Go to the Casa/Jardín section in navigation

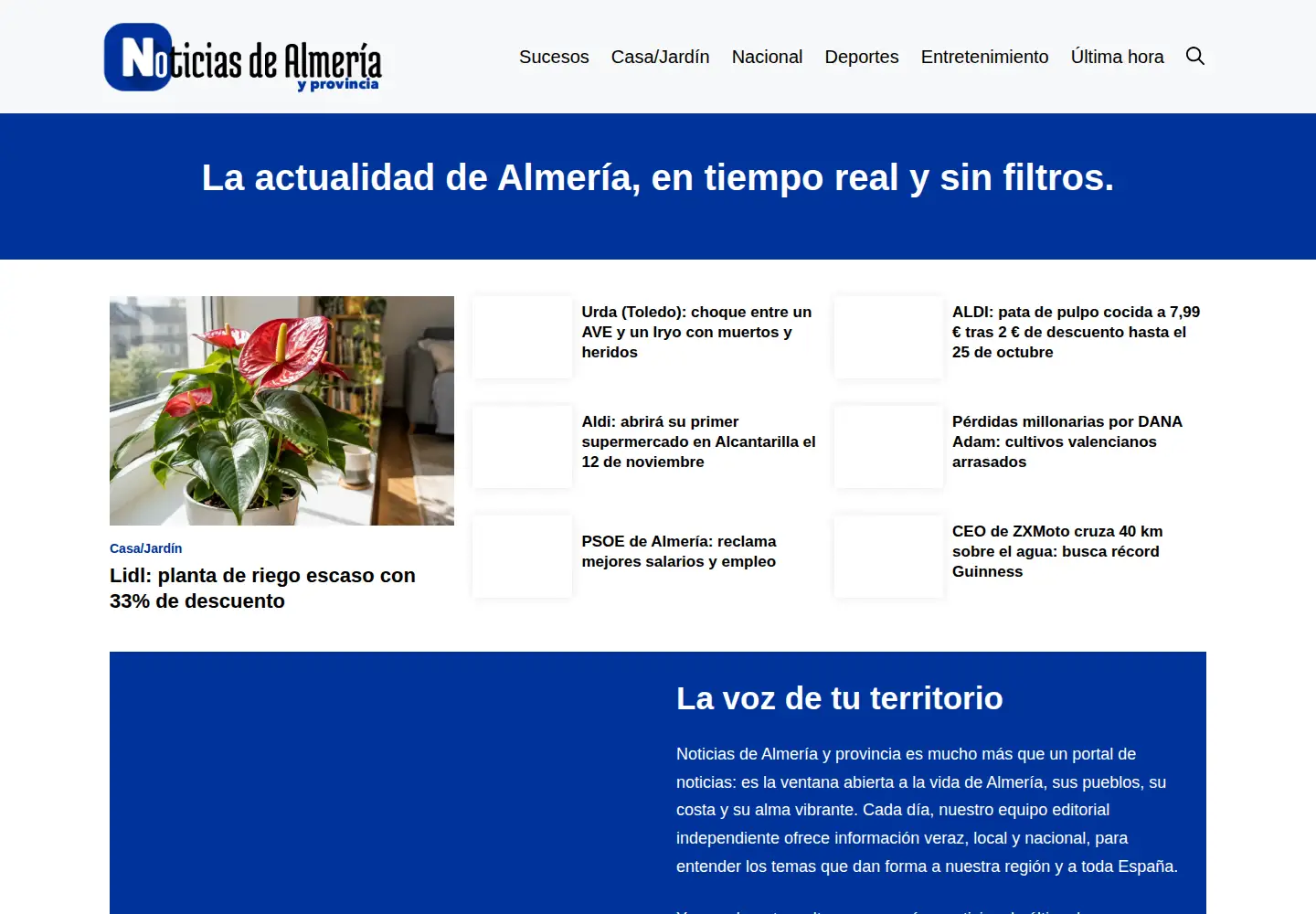[660, 57]
